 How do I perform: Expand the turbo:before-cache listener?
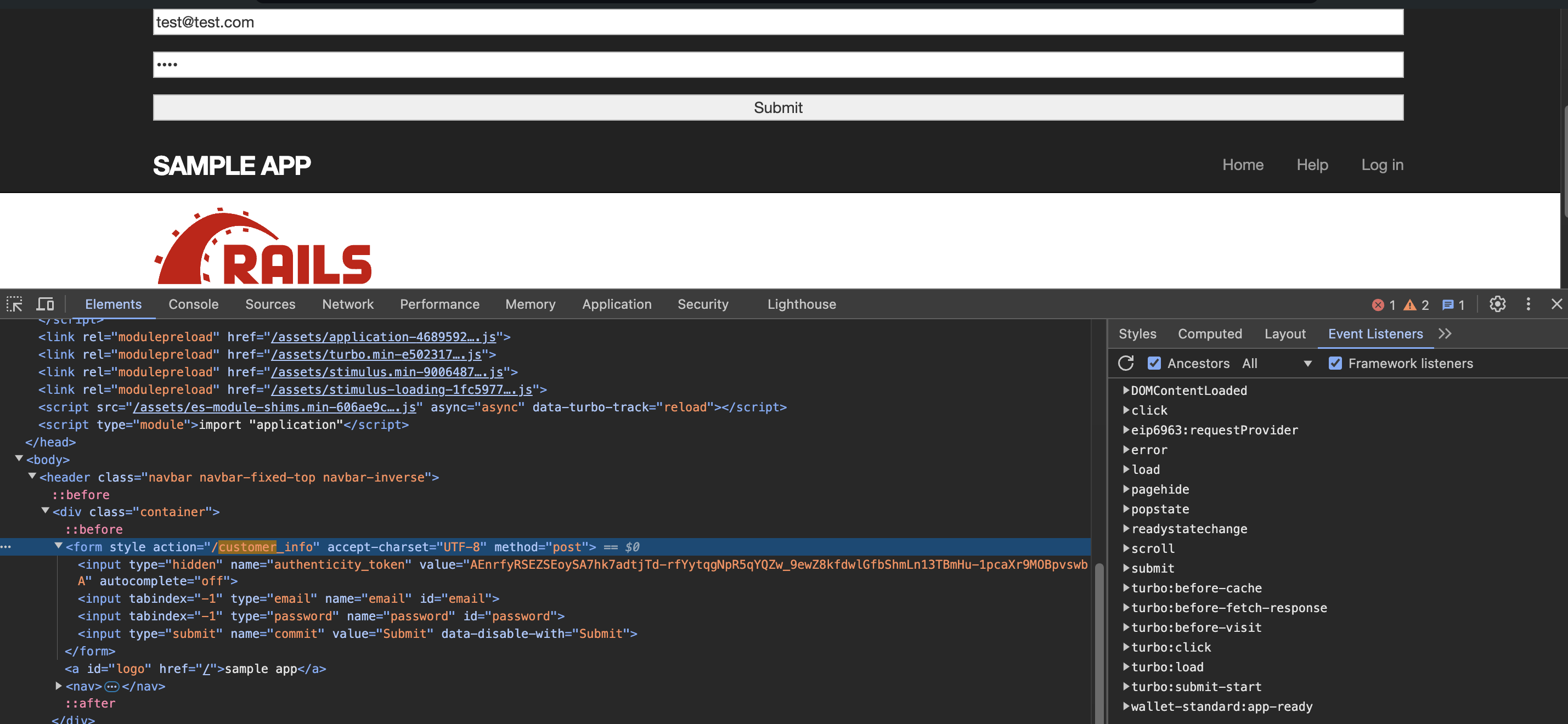(1126, 588)
